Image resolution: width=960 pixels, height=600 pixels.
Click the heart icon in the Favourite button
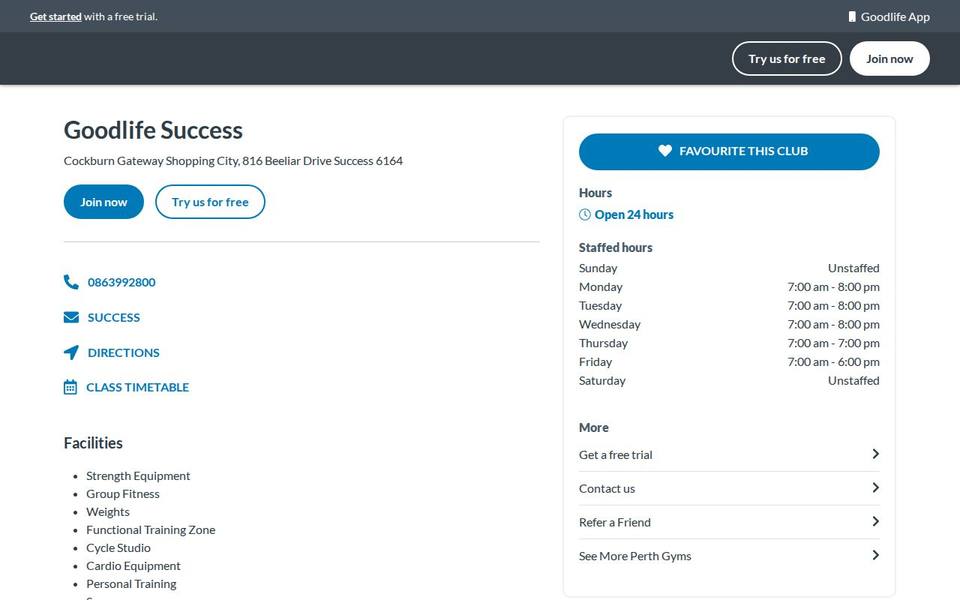pyautogui.click(x=665, y=151)
